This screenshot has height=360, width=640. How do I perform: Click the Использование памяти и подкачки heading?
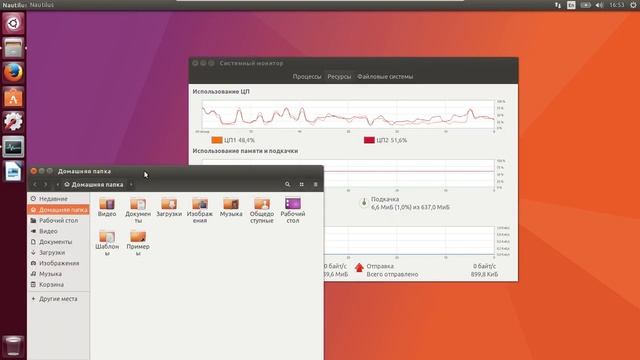245,151
